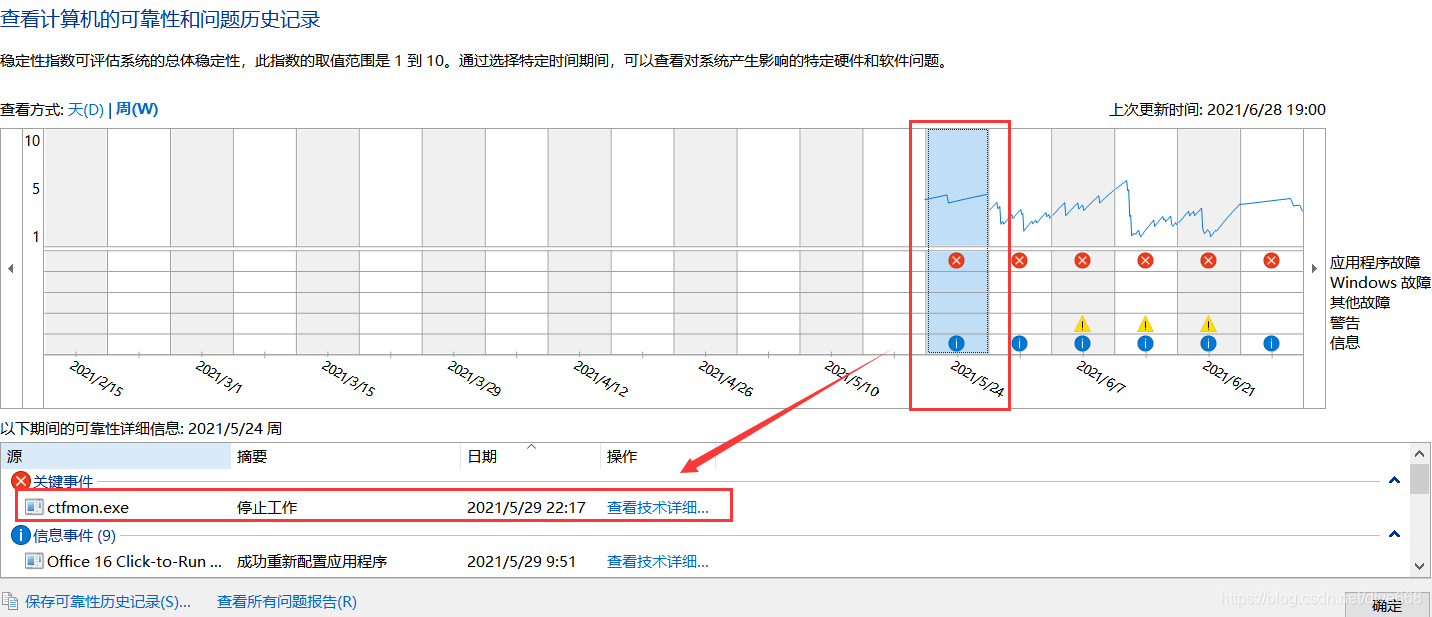Click Windows 故障 row label
The height and width of the screenshot is (617, 1432).
tap(1381, 283)
